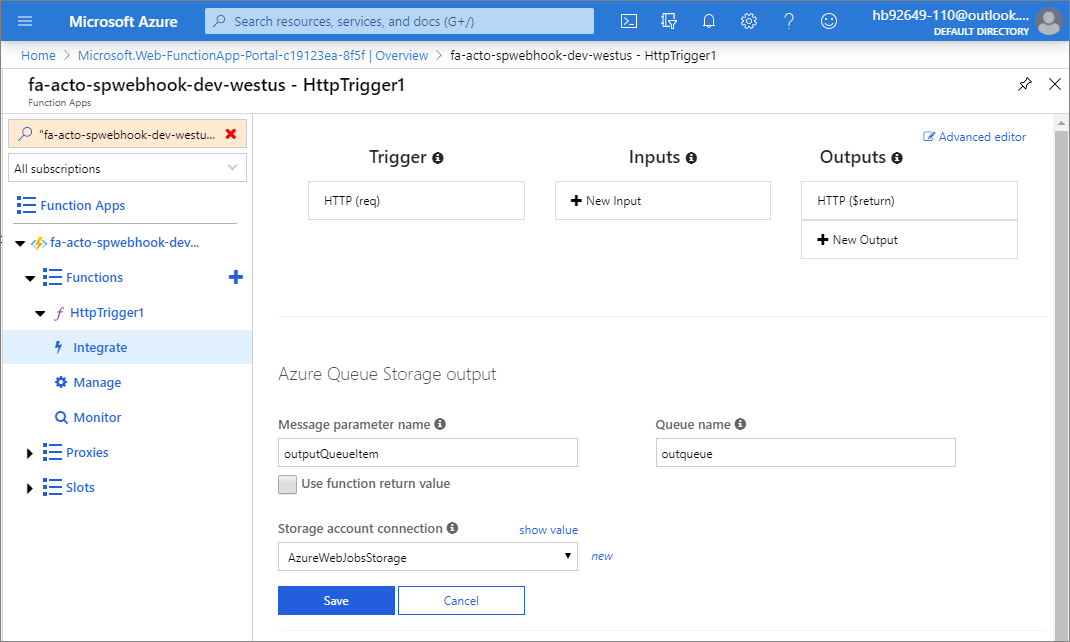
Task: Select the HTTP (req) trigger
Action: [x=416, y=201]
